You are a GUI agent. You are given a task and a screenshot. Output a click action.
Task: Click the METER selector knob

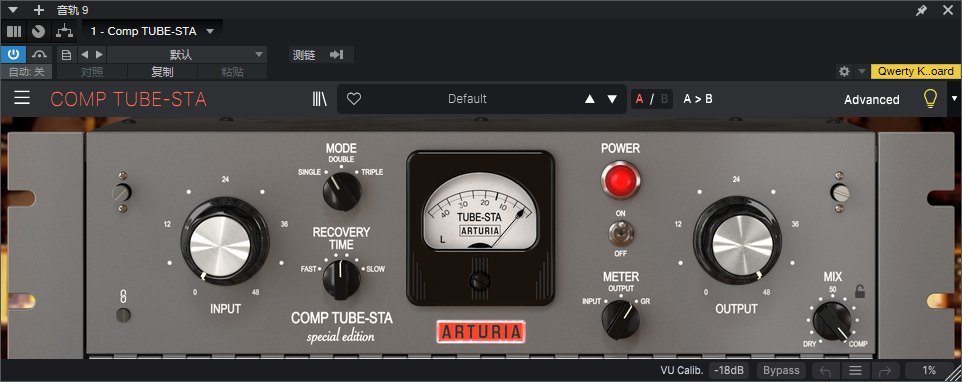[x=620, y=321]
